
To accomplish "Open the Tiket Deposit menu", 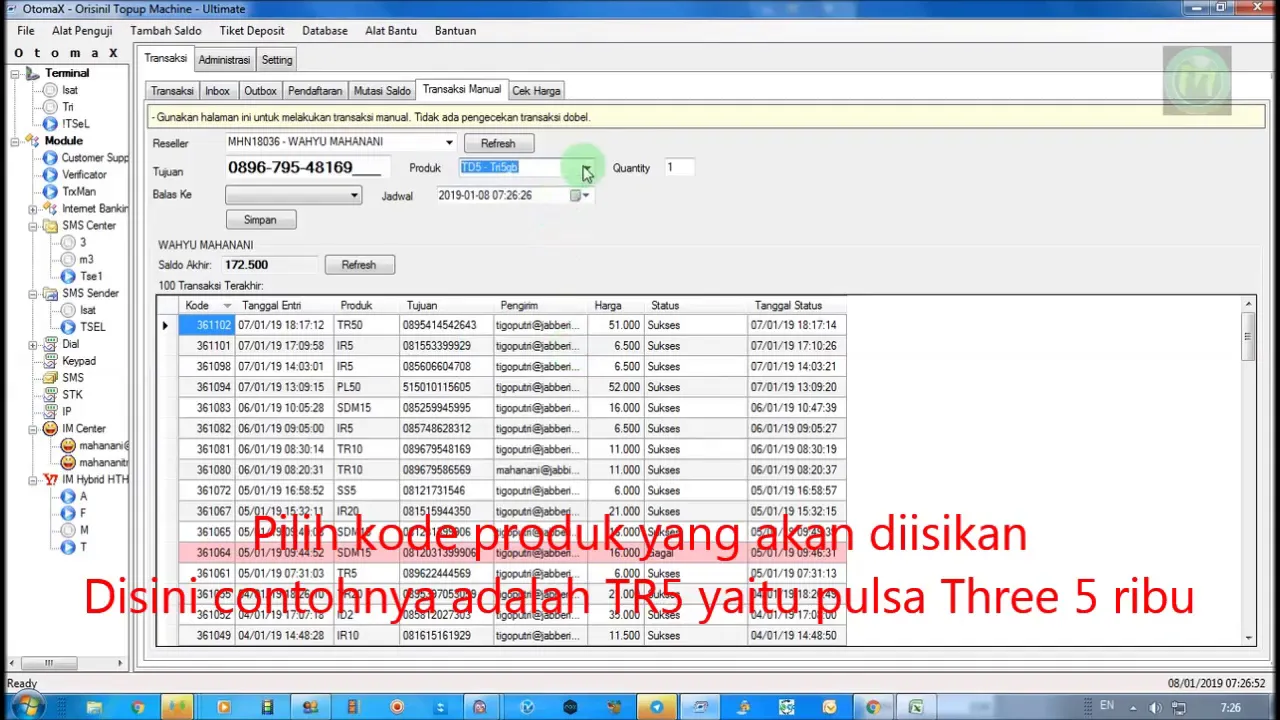I will pos(252,31).
